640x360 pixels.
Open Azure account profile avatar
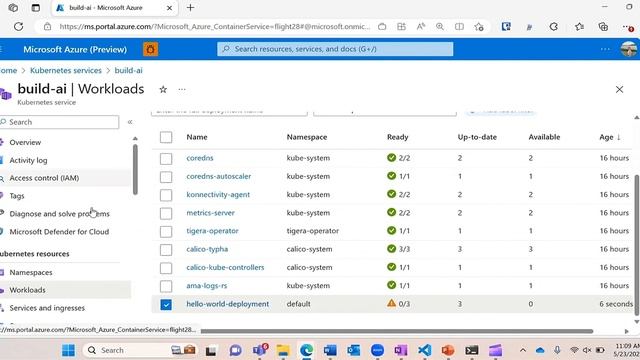point(629,49)
